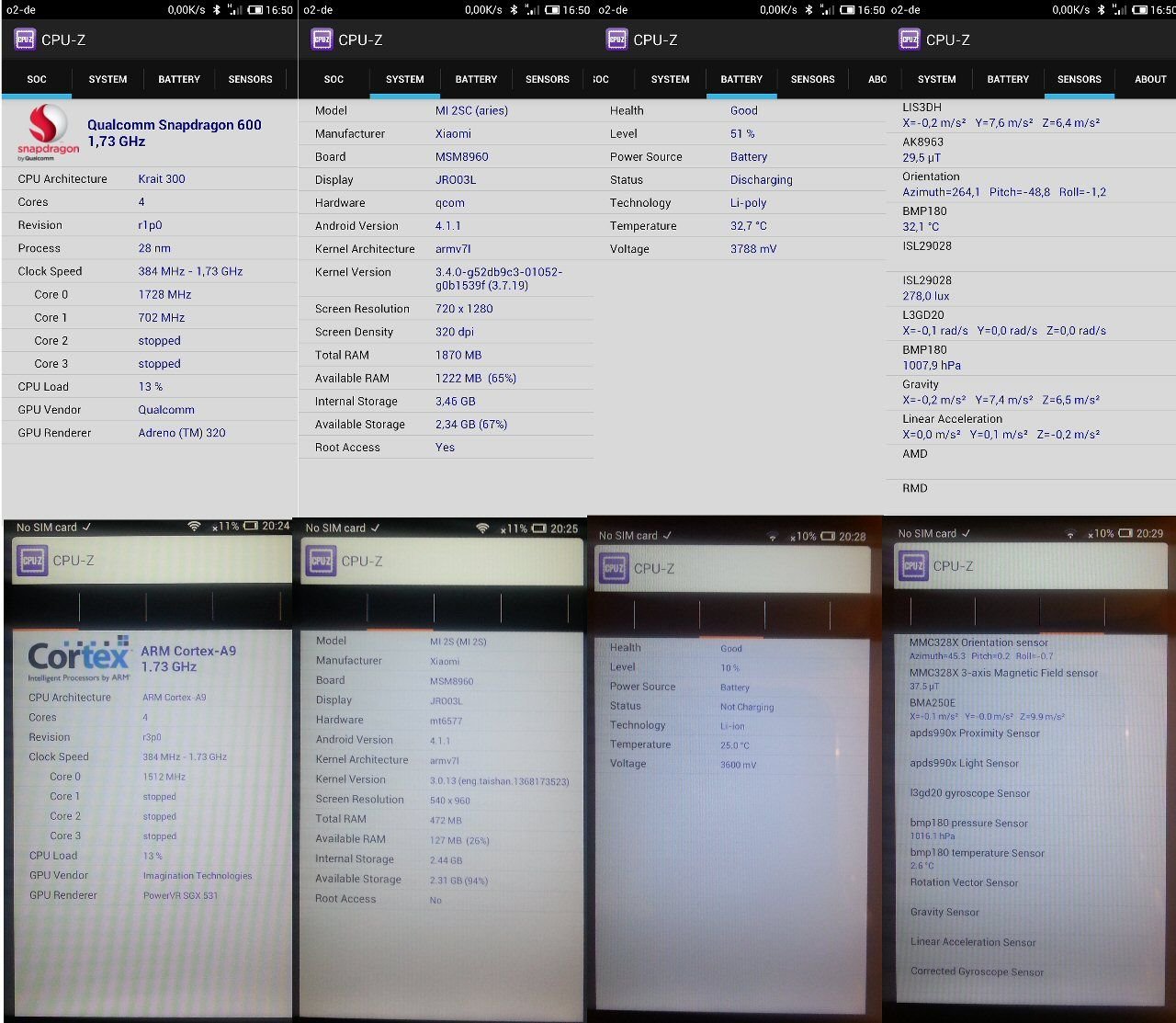The width and height of the screenshot is (1176, 1023).
Task: Click the 'MSM8960' board value on the MI 2SC screen
Action: 461,157
